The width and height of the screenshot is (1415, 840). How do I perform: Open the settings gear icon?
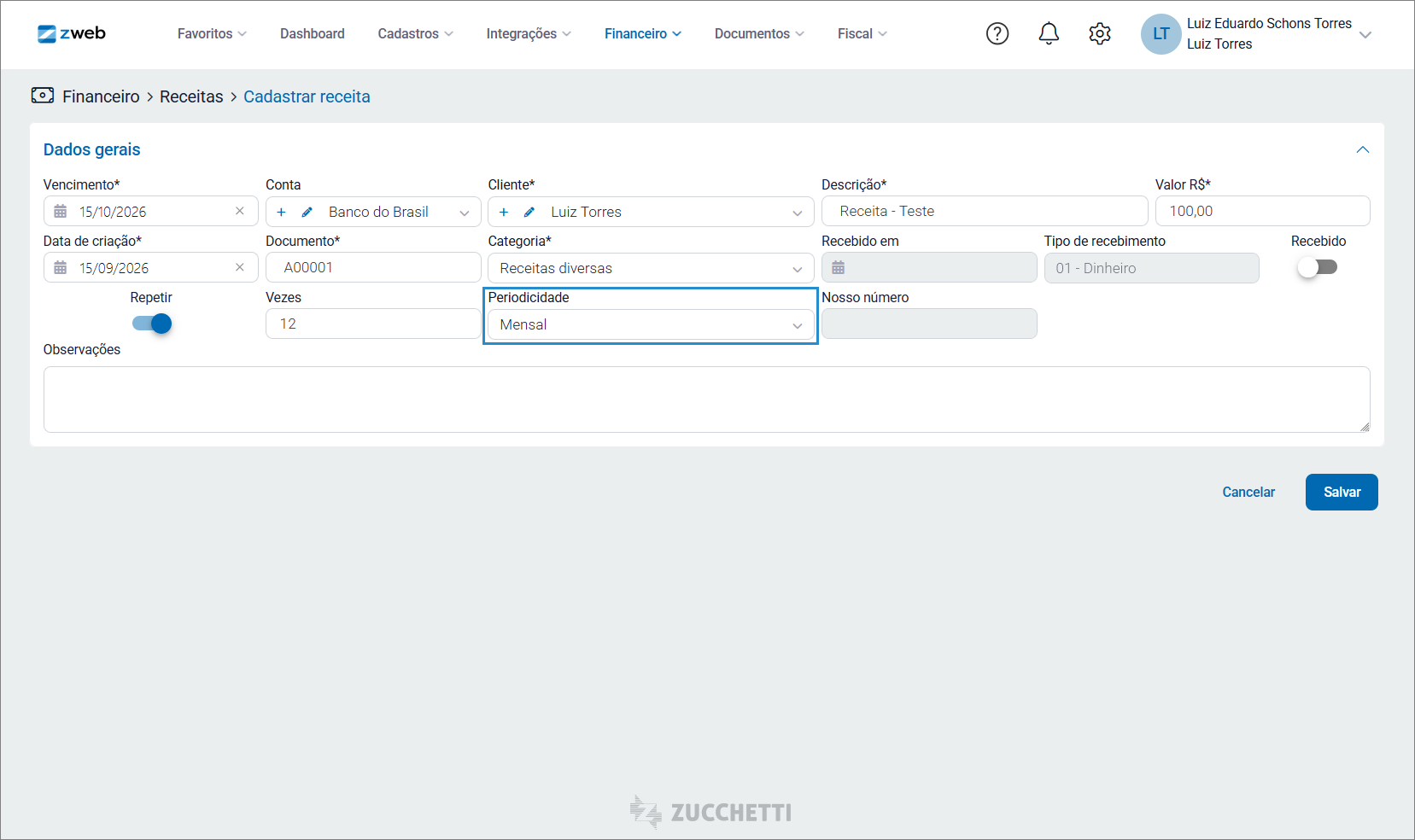pos(1100,33)
